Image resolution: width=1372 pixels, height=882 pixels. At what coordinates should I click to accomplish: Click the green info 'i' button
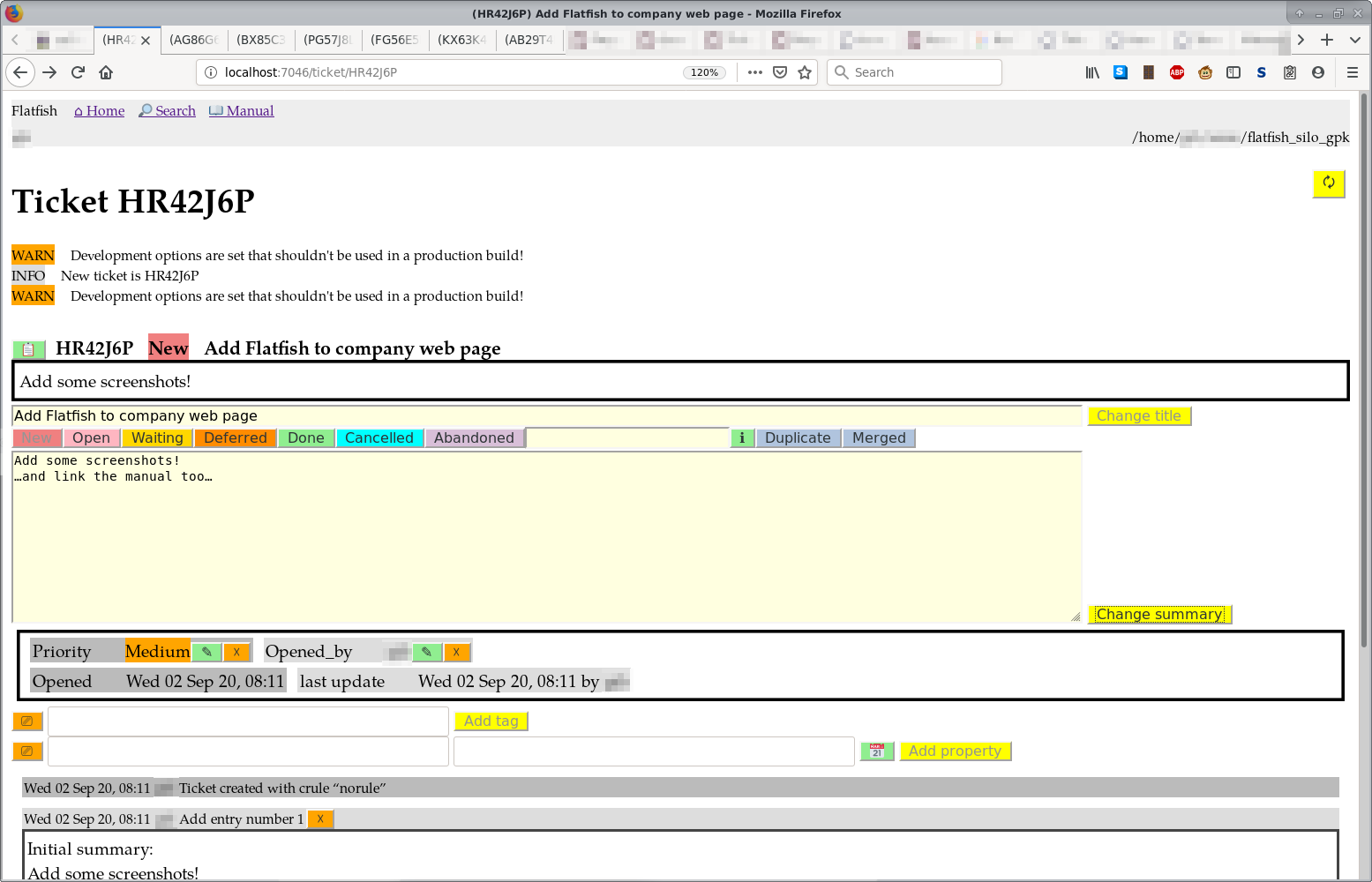(x=742, y=437)
